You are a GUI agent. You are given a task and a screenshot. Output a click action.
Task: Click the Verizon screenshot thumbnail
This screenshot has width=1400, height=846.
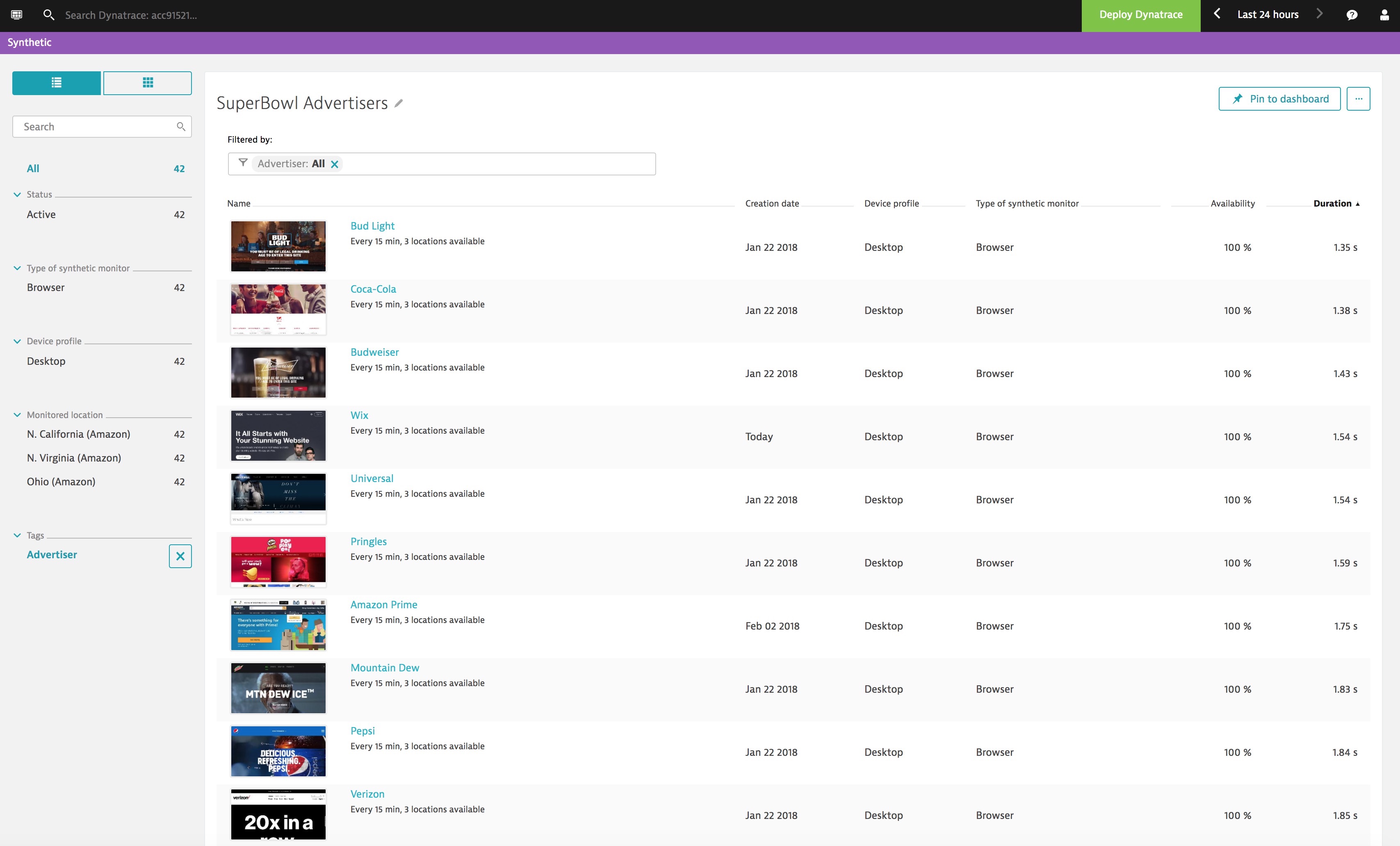point(278,814)
